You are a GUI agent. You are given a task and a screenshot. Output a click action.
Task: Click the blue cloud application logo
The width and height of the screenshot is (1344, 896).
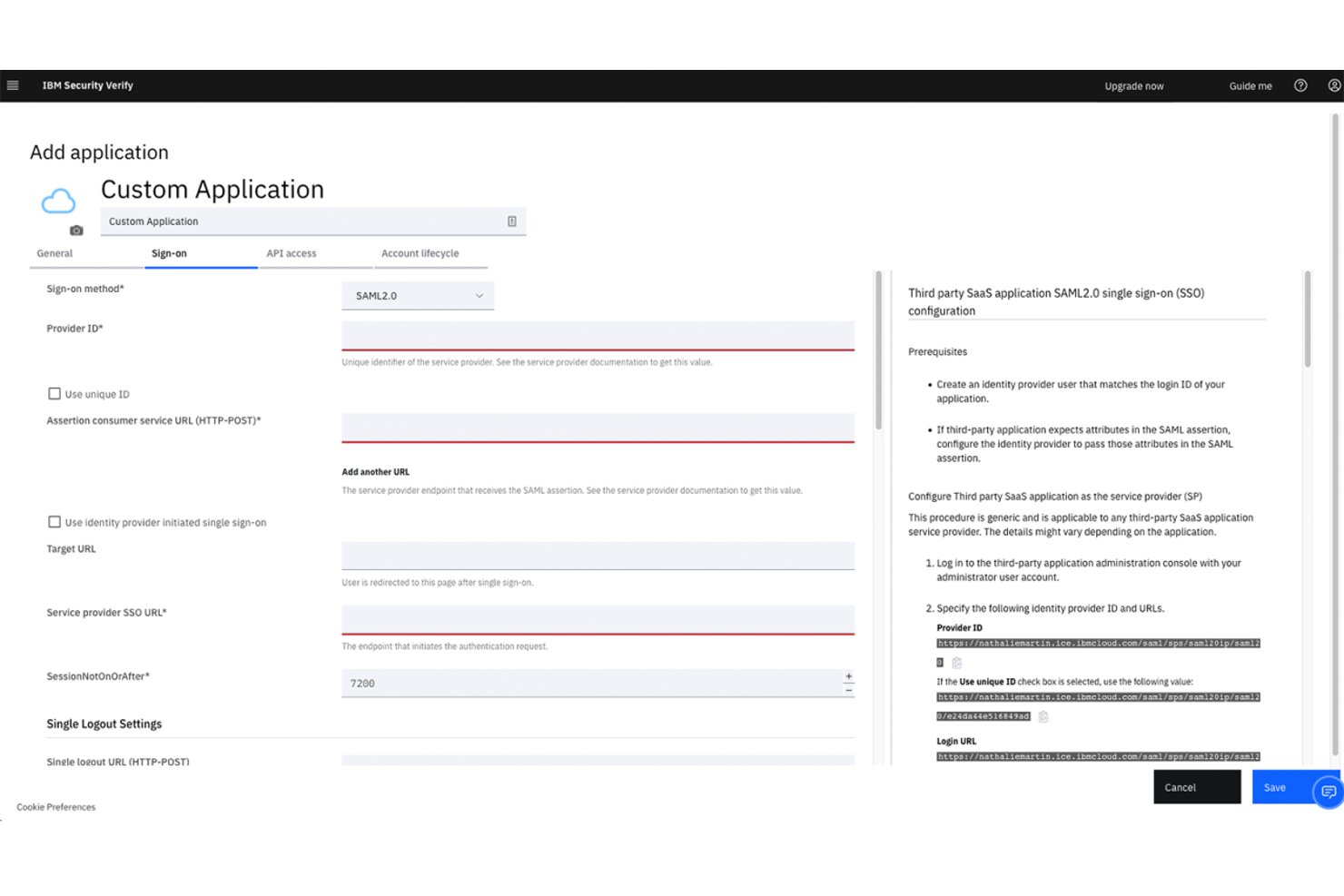coord(58,201)
